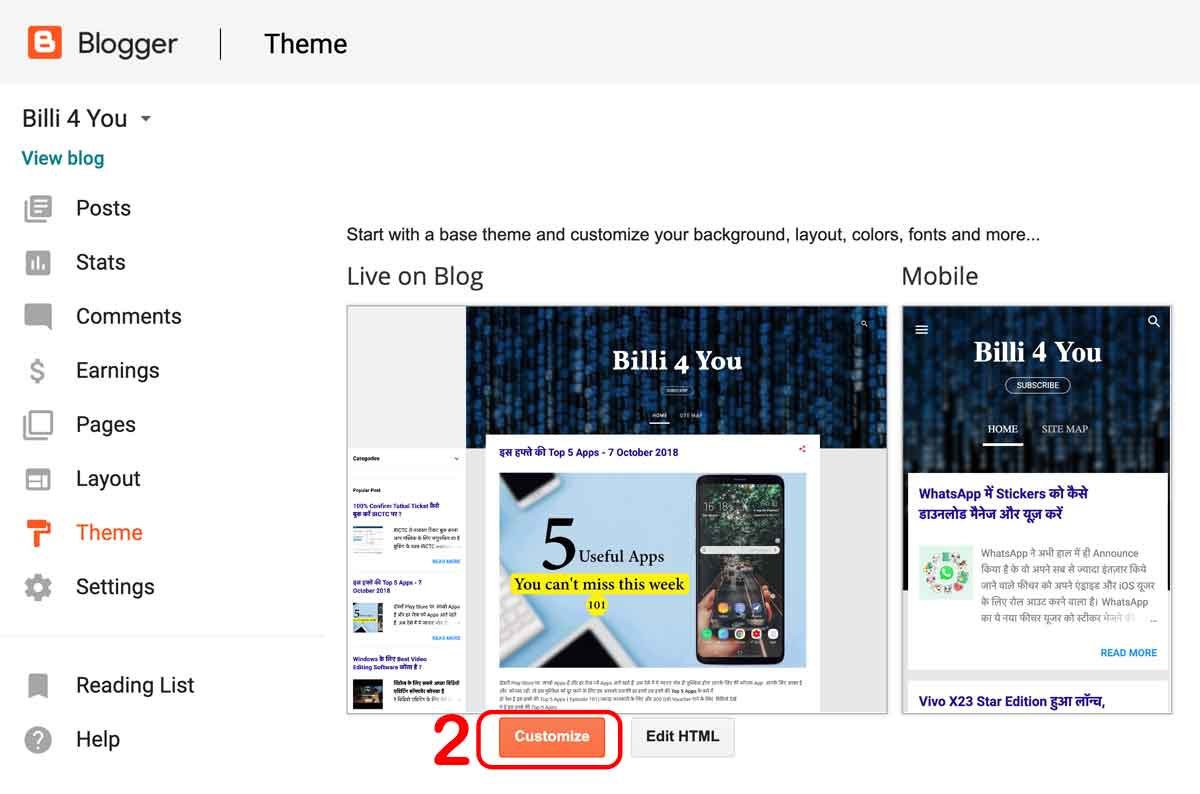
Task: Click the View blog link
Action: 63,158
